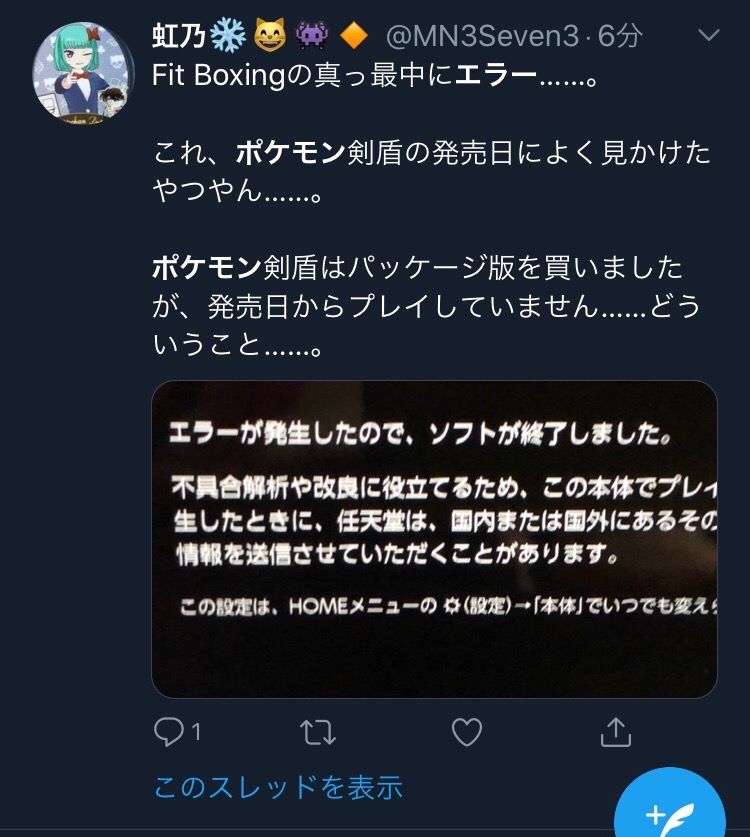Open the share icon below the photo

point(615,732)
